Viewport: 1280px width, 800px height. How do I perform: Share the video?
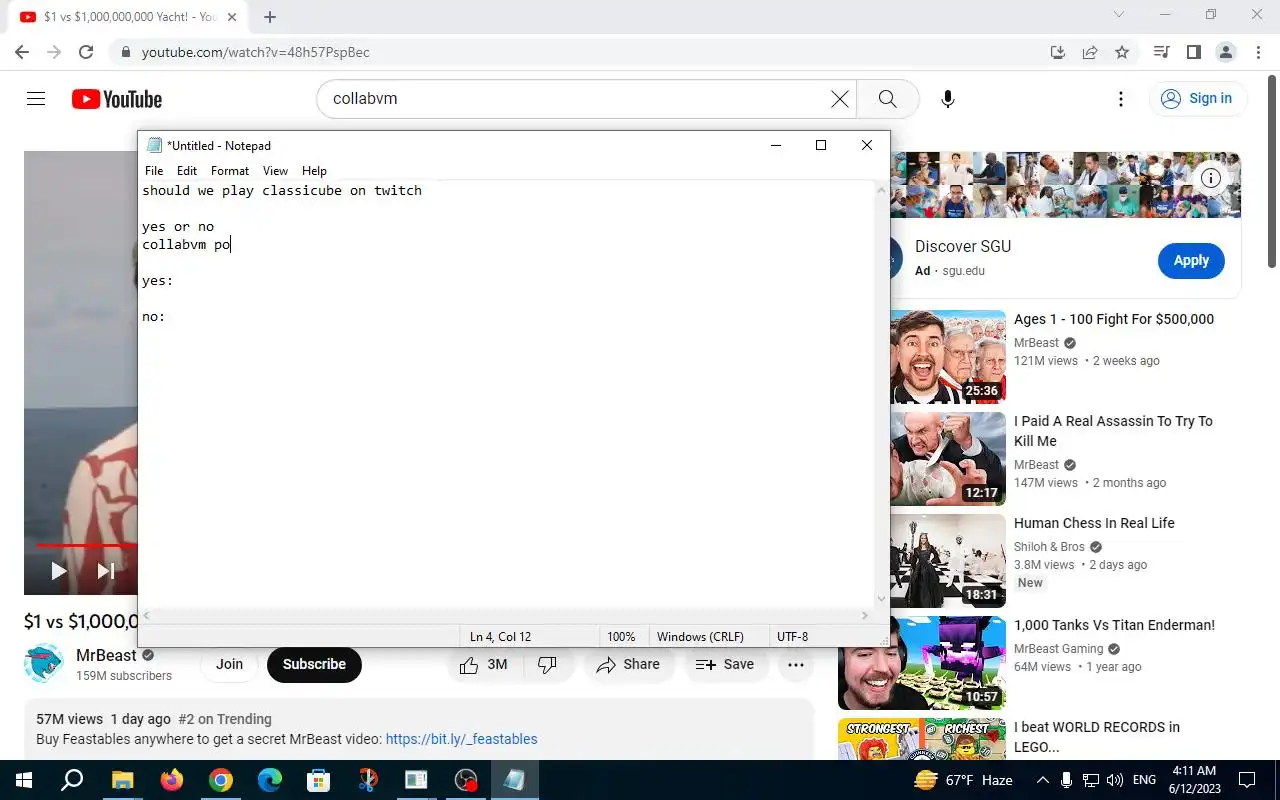628,664
